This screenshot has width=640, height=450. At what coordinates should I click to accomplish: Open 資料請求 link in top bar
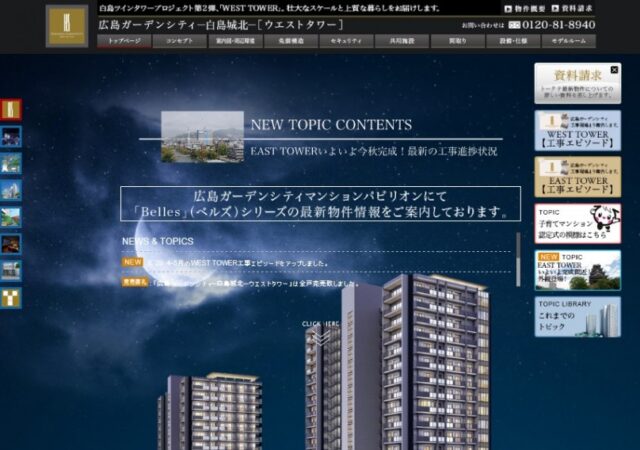(x=572, y=8)
